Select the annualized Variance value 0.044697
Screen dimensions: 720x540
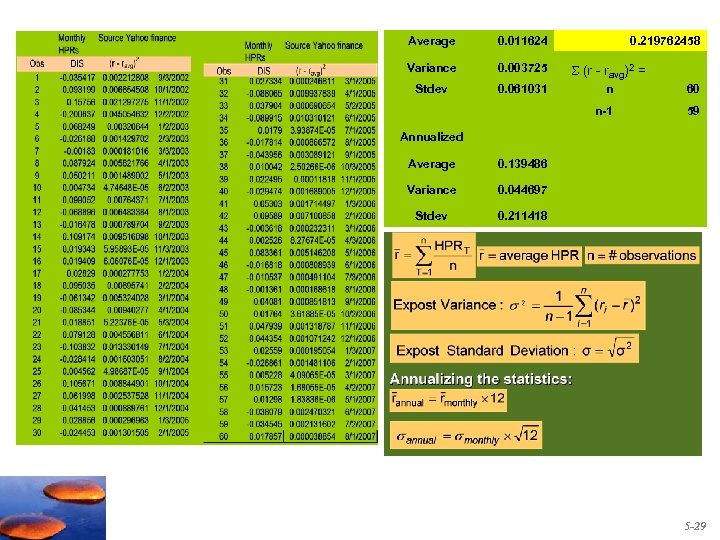pos(522,190)
